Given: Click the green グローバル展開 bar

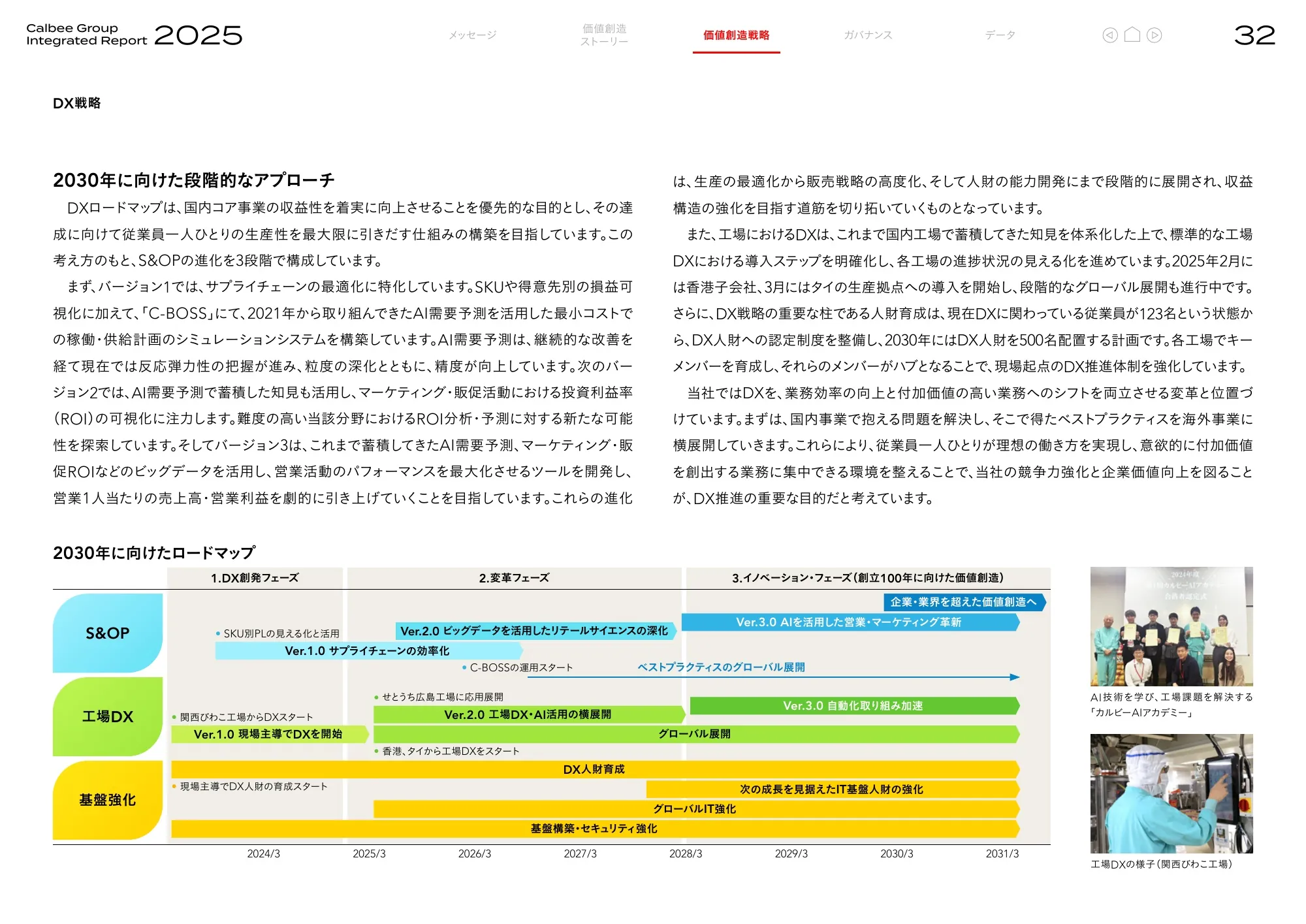Looking at the screenshot, I should coord(696,734).
